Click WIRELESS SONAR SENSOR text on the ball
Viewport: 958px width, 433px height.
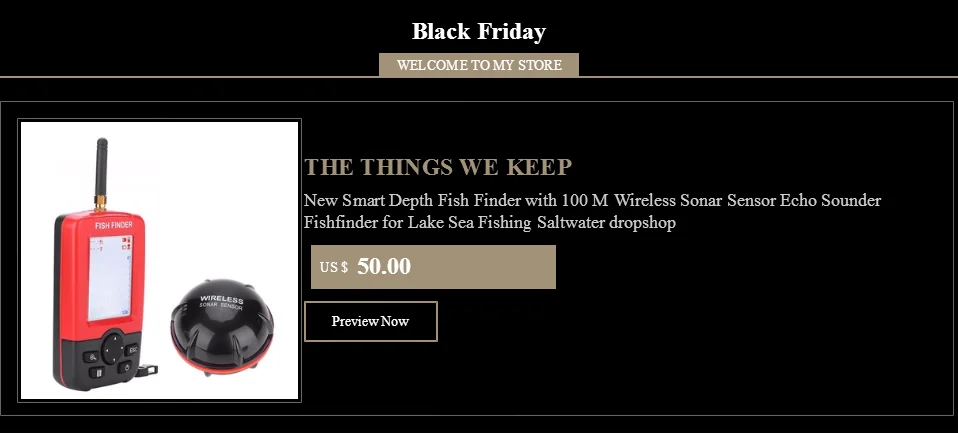click(222, 302)
